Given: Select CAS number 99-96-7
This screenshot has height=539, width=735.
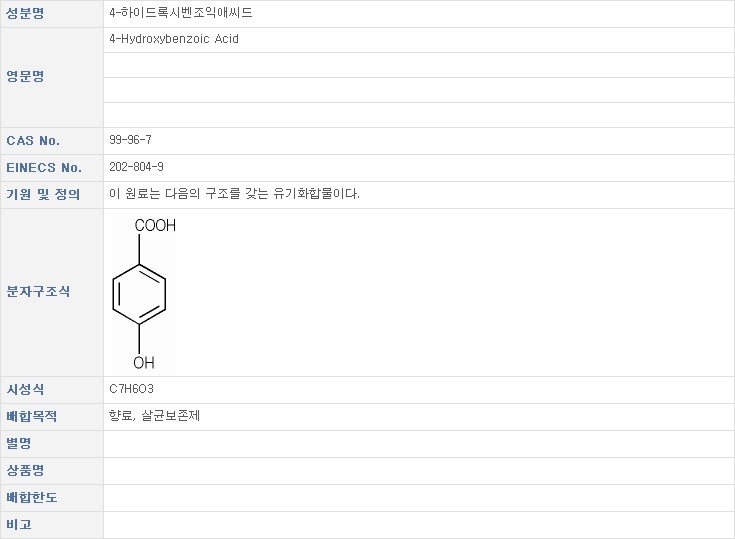Looking at the screenshot, I should (x=130, y=141).
